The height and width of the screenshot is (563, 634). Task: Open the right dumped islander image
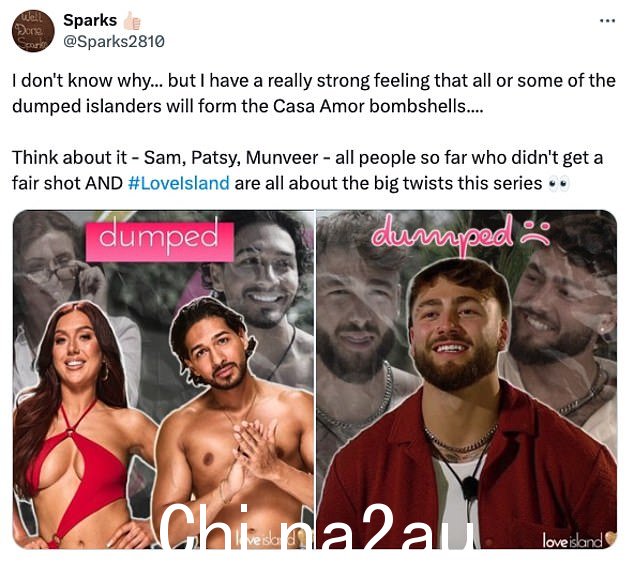[467, 379]
